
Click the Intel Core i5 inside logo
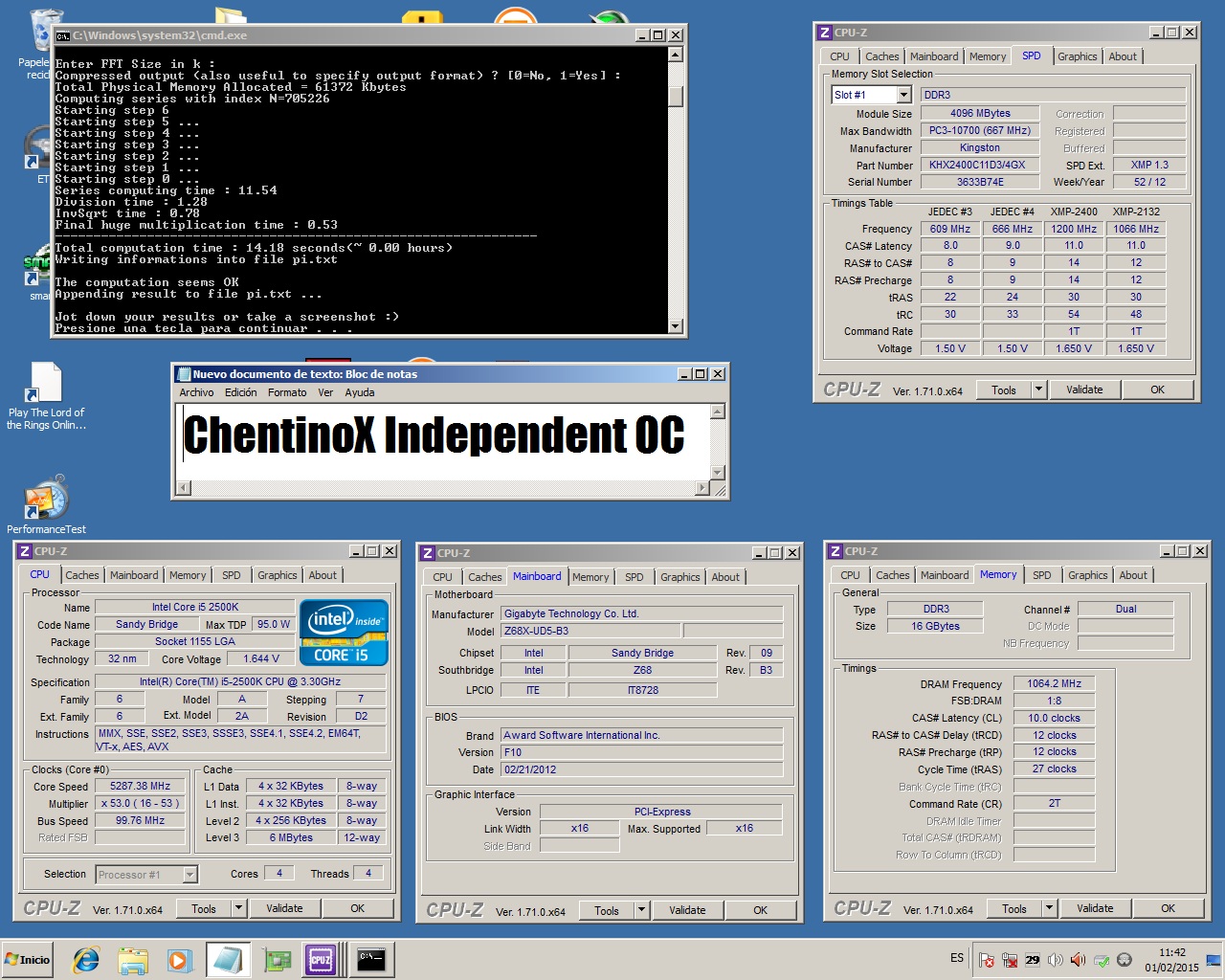coord(344,632)
